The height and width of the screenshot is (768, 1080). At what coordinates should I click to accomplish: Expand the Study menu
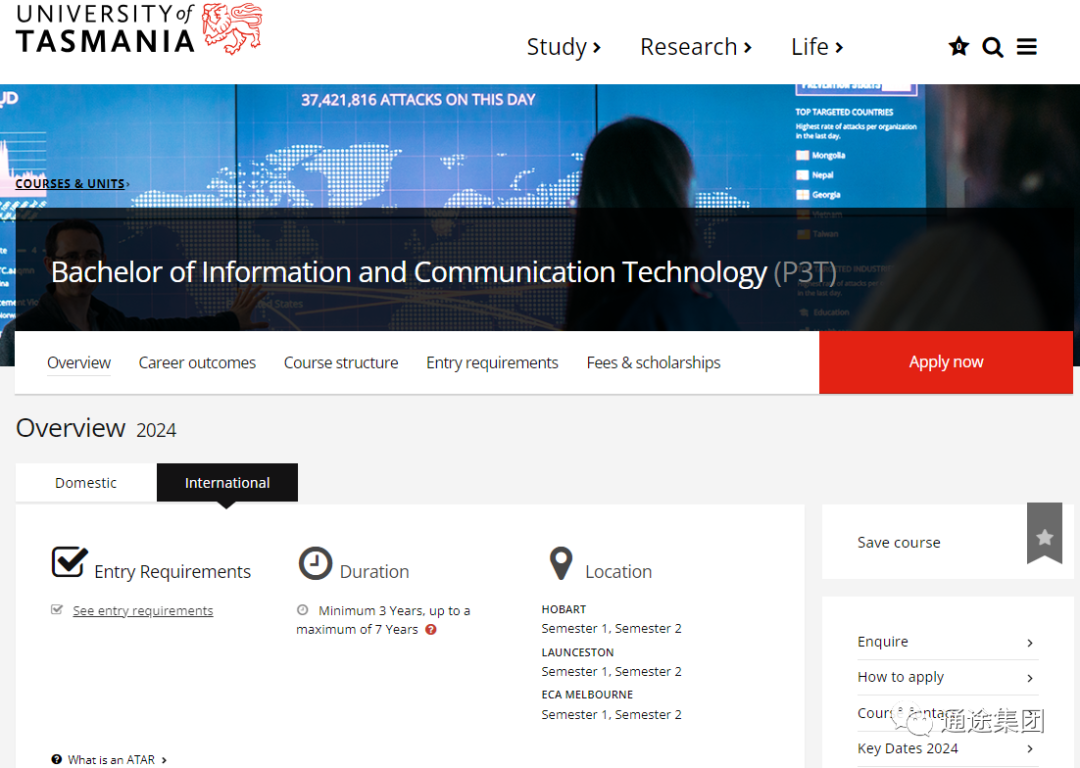563,47
